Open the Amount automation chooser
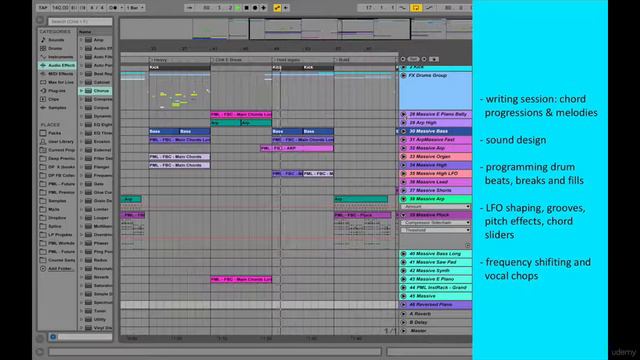 tap(436, 207)
